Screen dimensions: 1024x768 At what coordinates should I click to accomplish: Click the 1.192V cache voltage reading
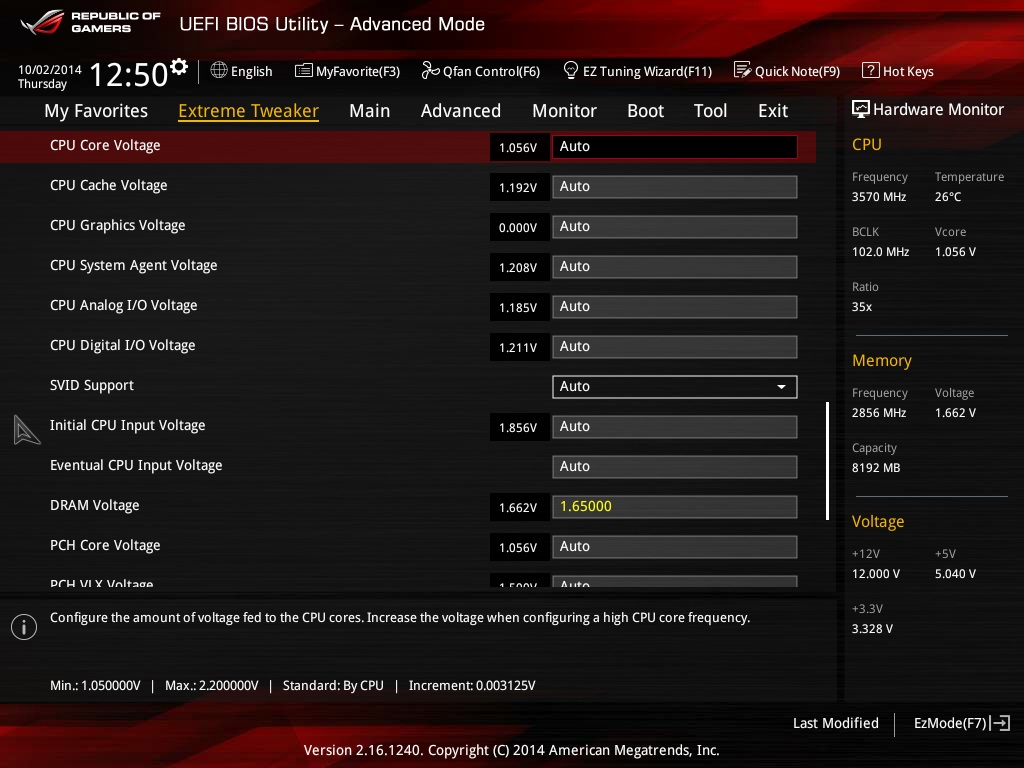coord(518,187)
